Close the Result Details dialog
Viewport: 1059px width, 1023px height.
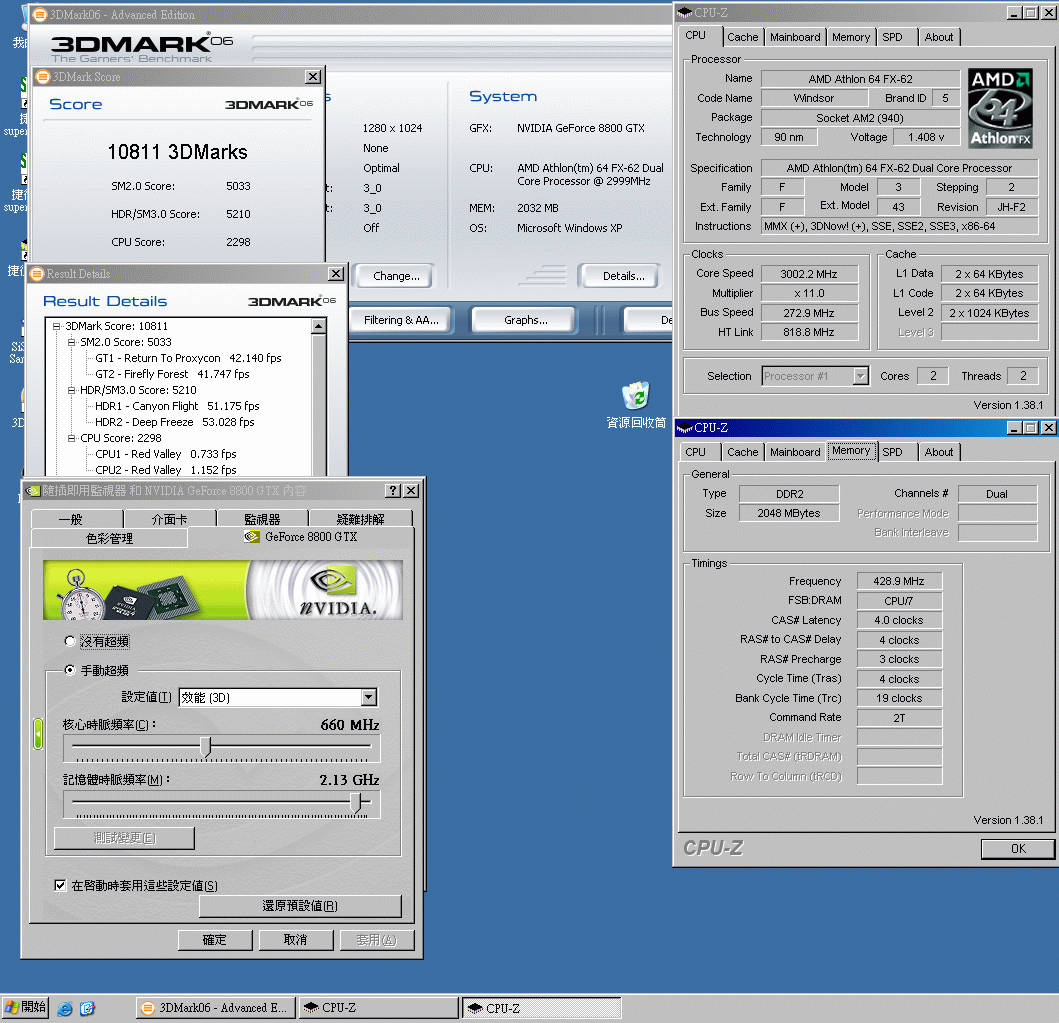[x=336, y=273]
